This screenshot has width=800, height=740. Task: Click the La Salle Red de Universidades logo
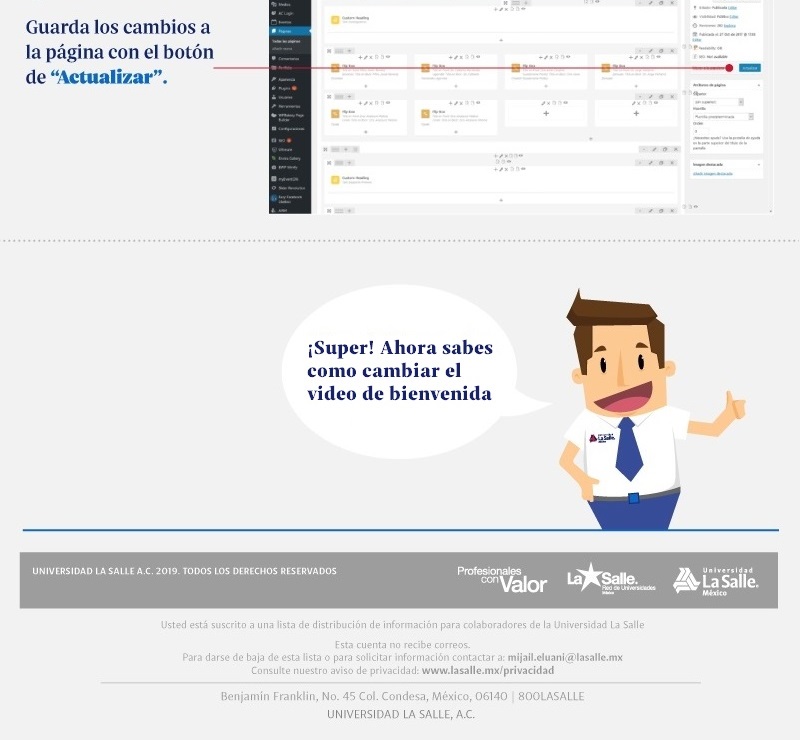coord(611,579)
